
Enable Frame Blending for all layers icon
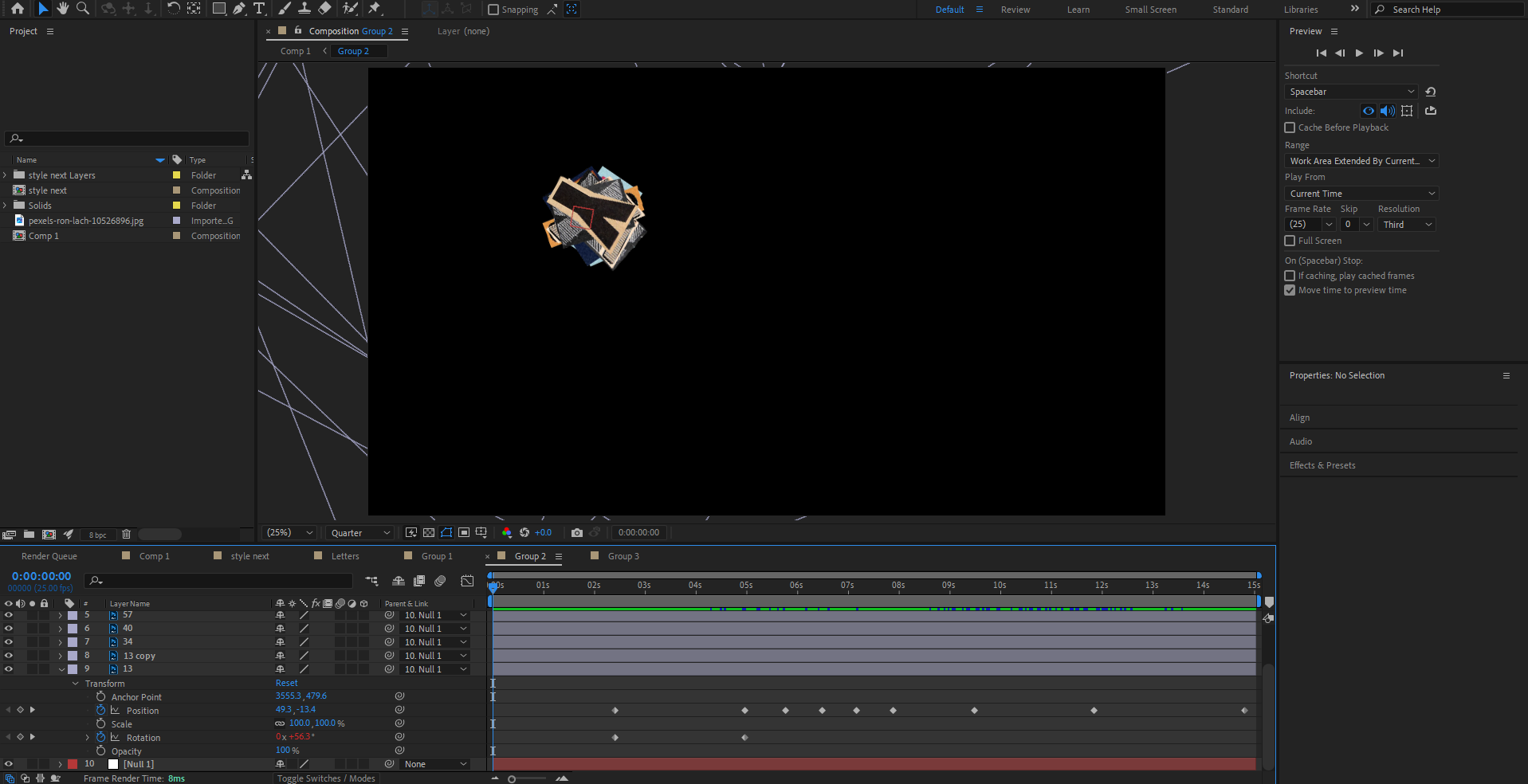pyautogui.click(x=419, y=581)
